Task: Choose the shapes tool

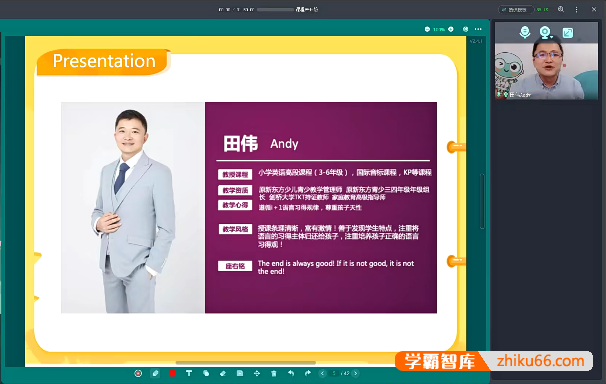Action: (206, 373)
